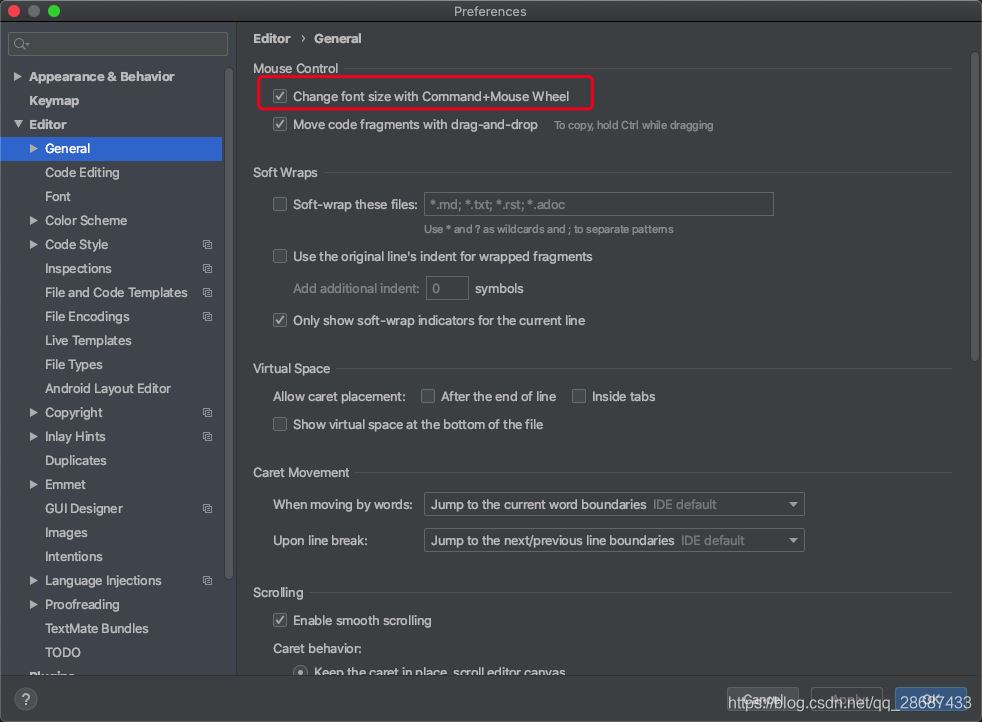
Task: Click the project icon beside Copyright
Action: pos(207,413)
